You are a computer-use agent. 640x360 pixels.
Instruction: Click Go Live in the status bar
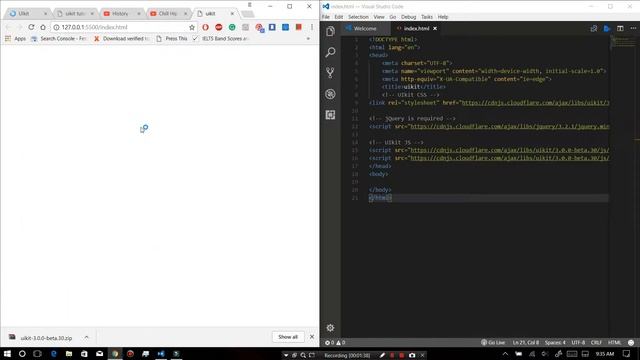pyautogui.click(x=493, y=342)
